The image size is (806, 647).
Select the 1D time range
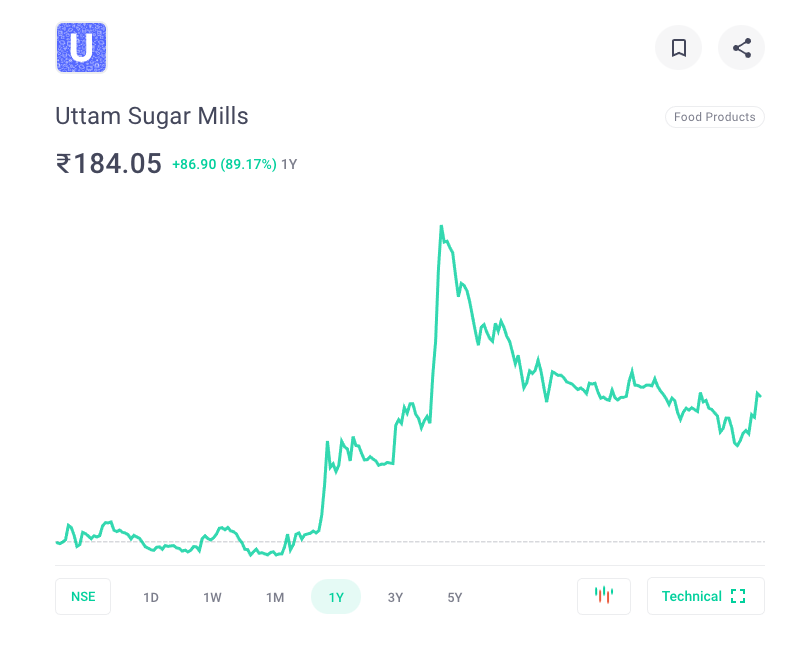(151, 597)
